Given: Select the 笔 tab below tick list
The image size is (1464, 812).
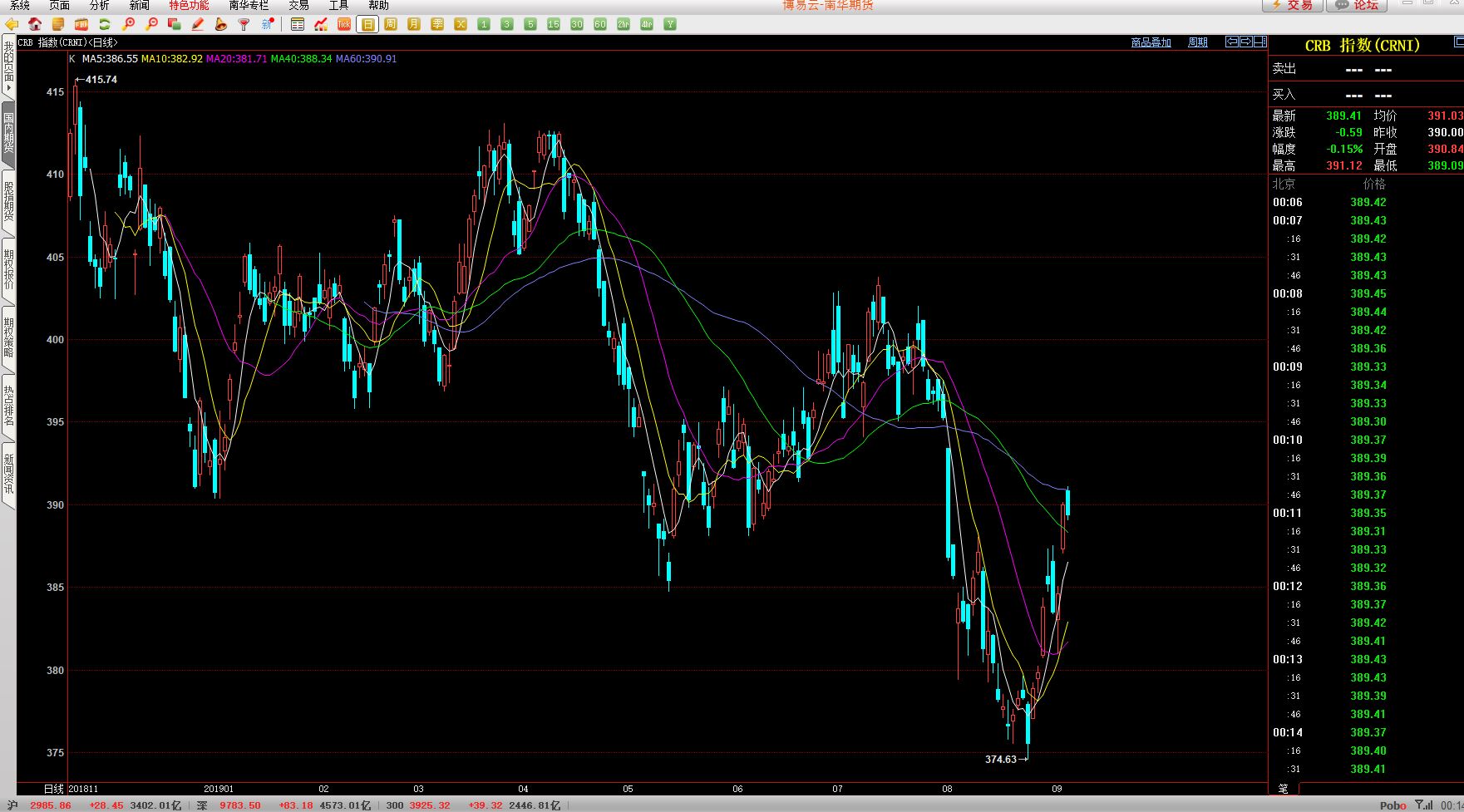Looking at the screenshot, I should coord(1284,789).
